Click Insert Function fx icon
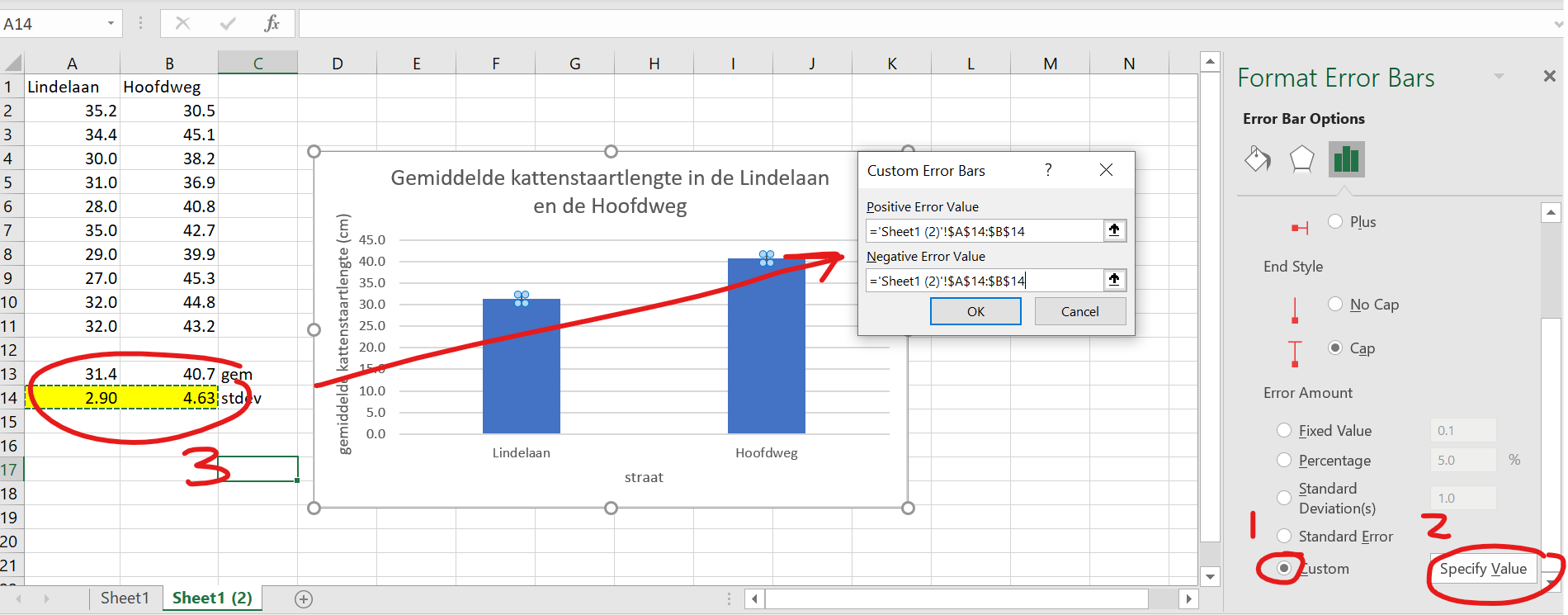Image resolution: width=1568 pixels, height=615 pixels. (x=272, y=23)
